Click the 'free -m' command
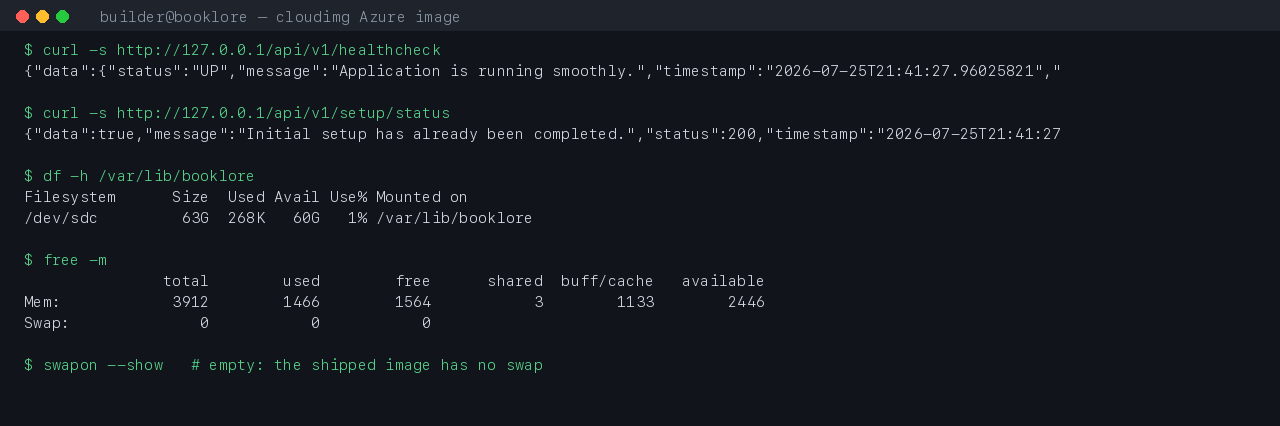Image resolution: width=1280 pixels, height=426 pixels. click(65, 260)
